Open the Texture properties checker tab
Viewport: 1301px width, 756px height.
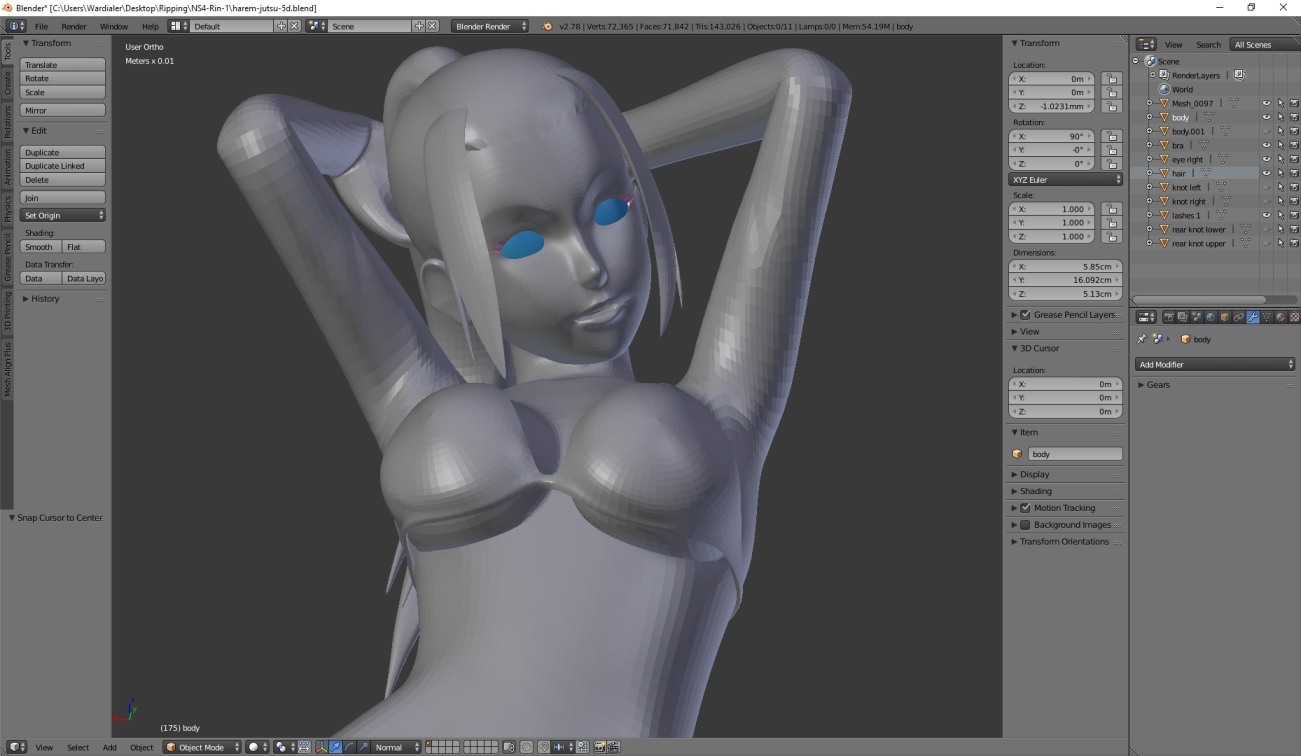[1294, 317]
